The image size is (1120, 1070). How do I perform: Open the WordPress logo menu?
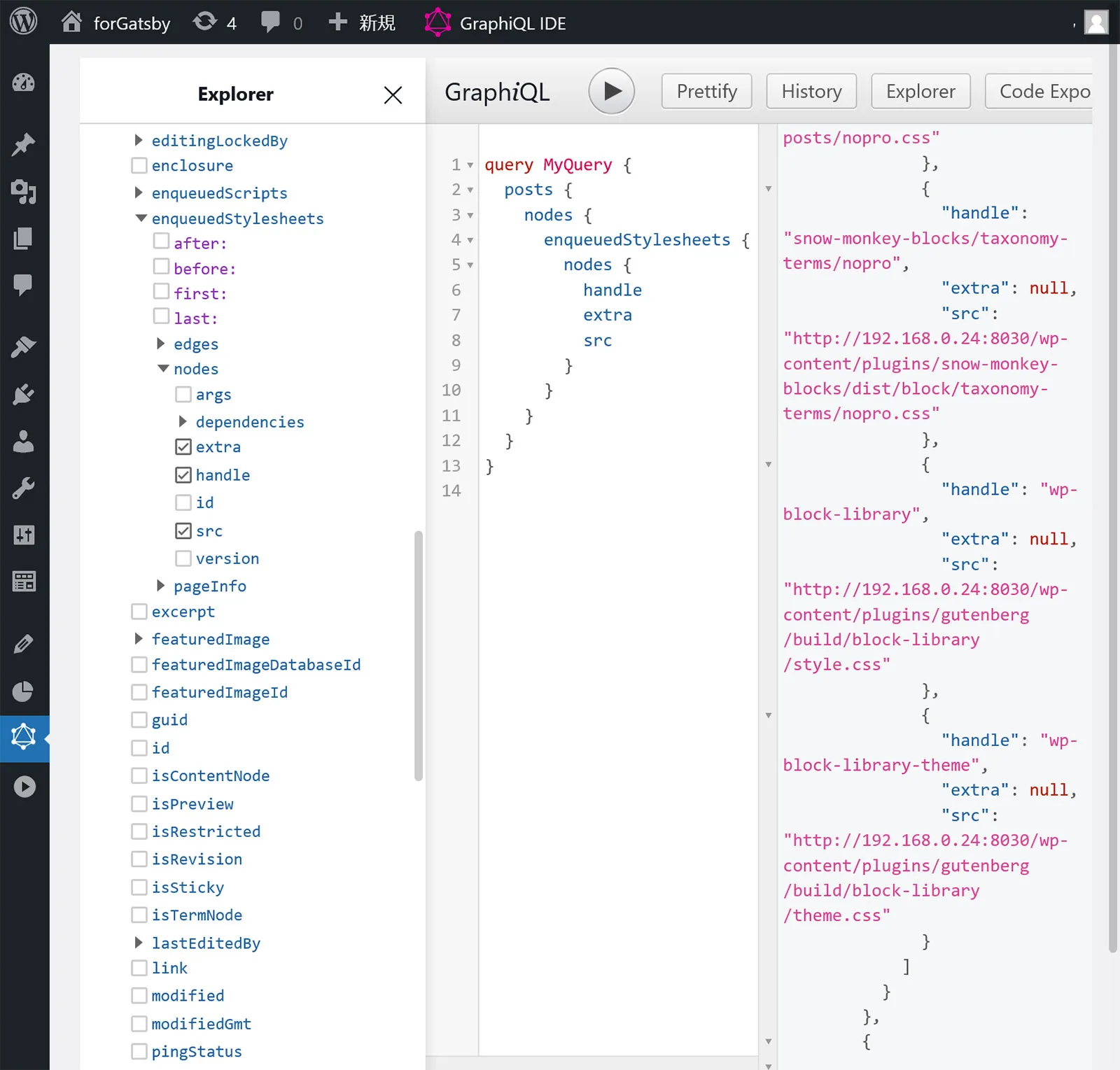(23, 22)
